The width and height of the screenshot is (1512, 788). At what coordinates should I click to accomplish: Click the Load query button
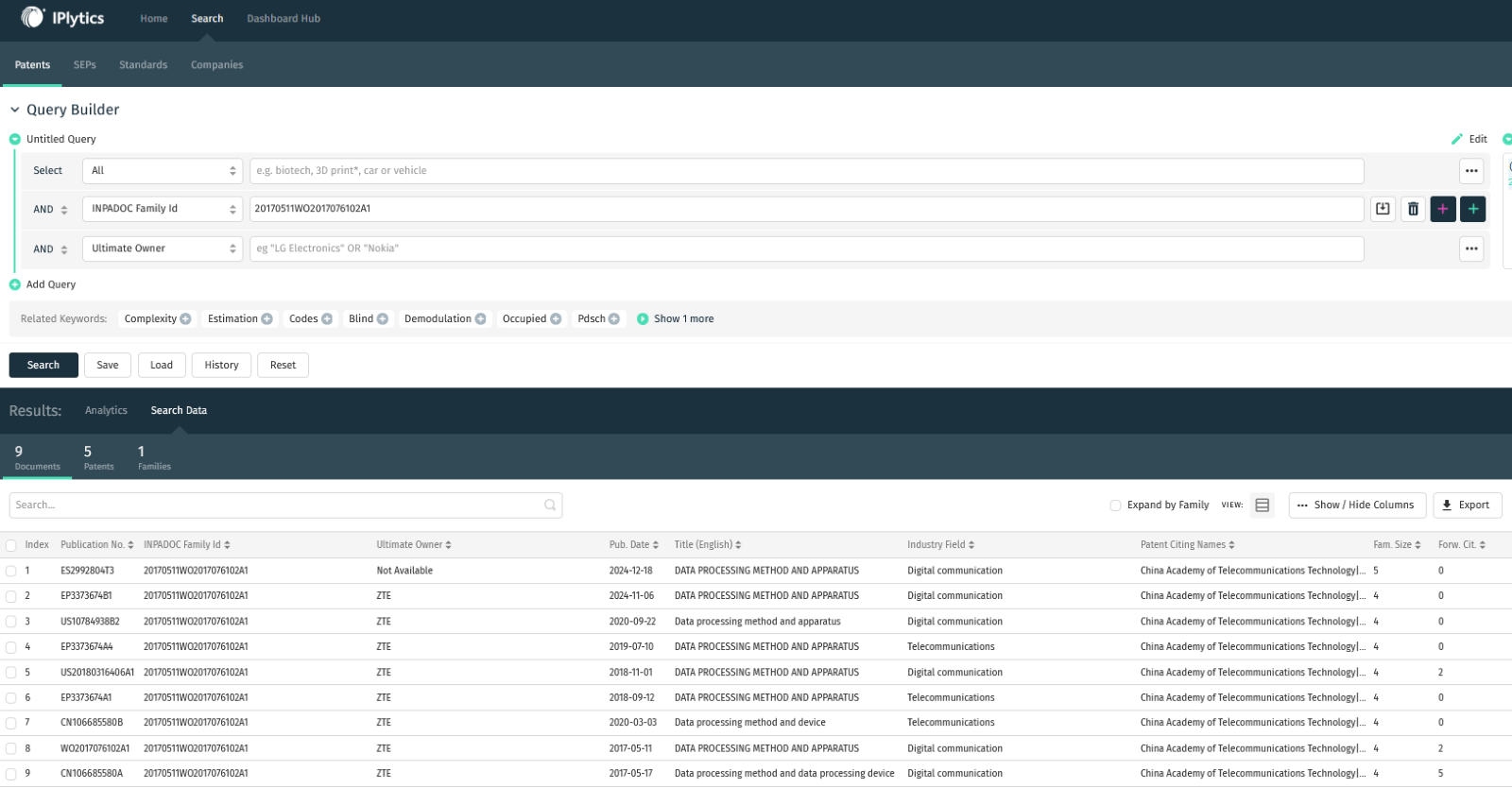162,366
